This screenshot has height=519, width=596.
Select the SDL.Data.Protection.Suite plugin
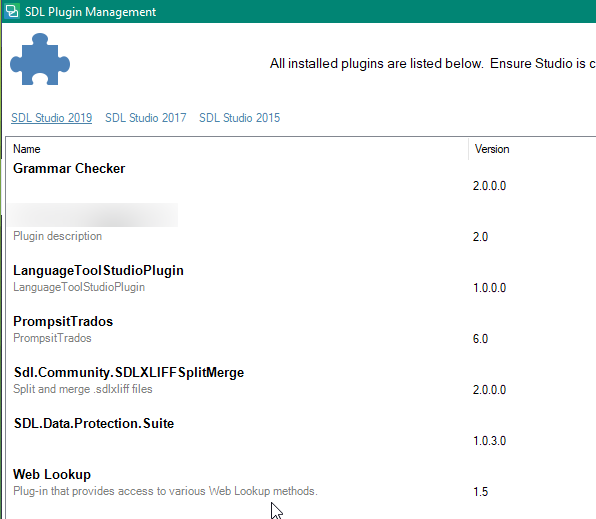pos(94,423)
